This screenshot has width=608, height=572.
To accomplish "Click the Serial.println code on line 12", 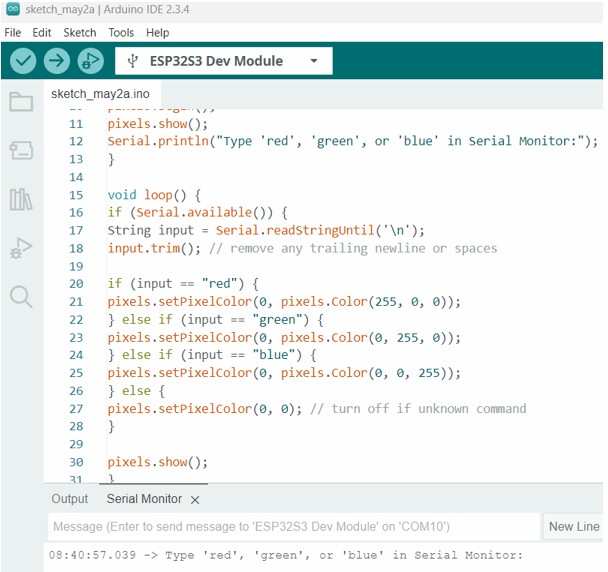I will pyautogui.click(x=352, y=141).
